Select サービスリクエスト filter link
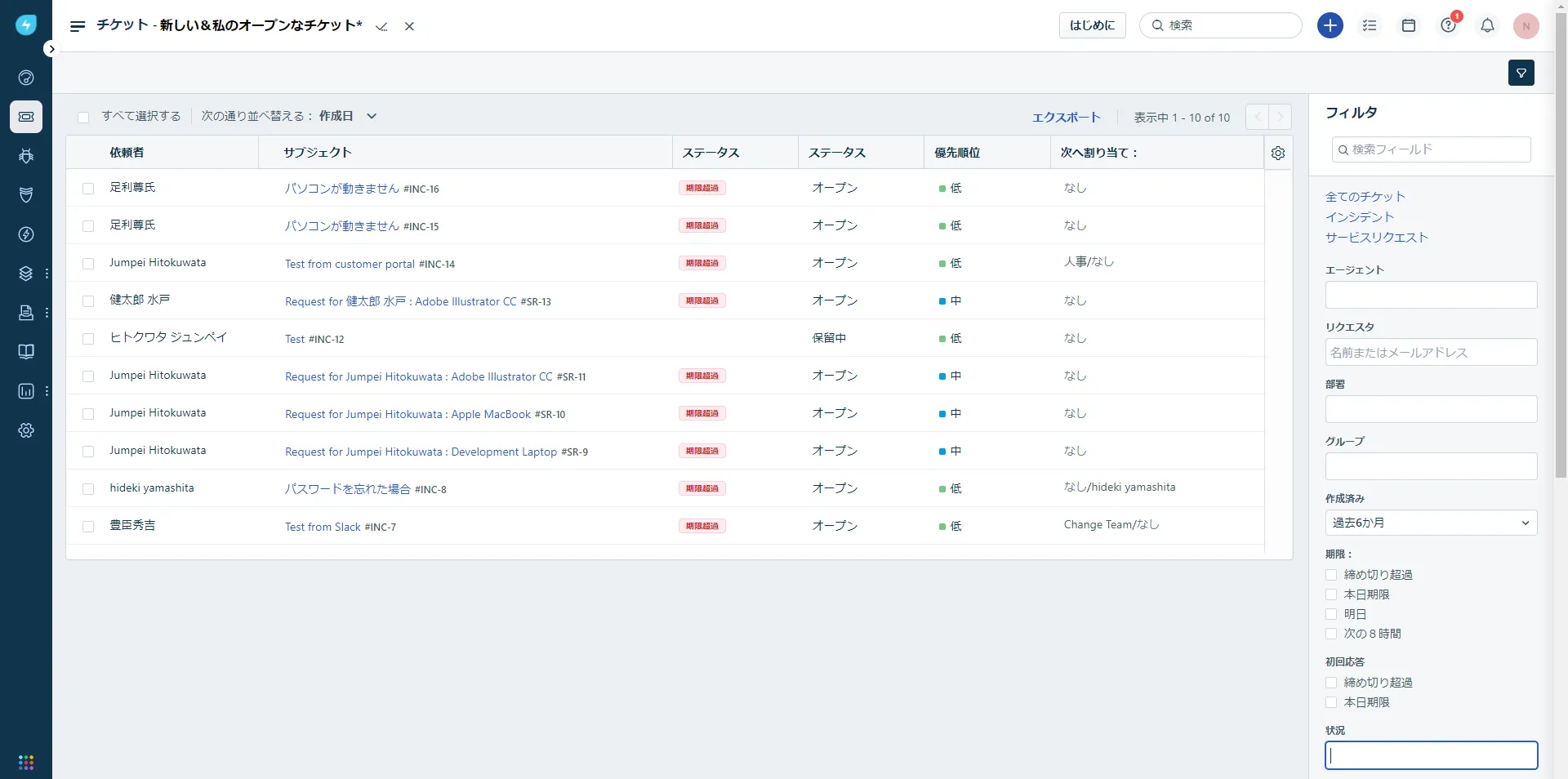Screen dimensions: 1568x779 (1377, 238)
